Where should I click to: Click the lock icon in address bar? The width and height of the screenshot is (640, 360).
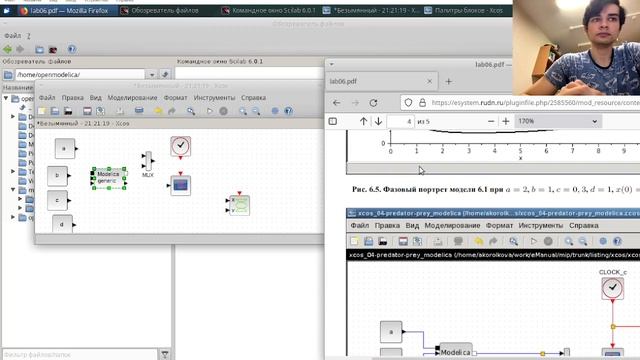click(x=422, y=103)
